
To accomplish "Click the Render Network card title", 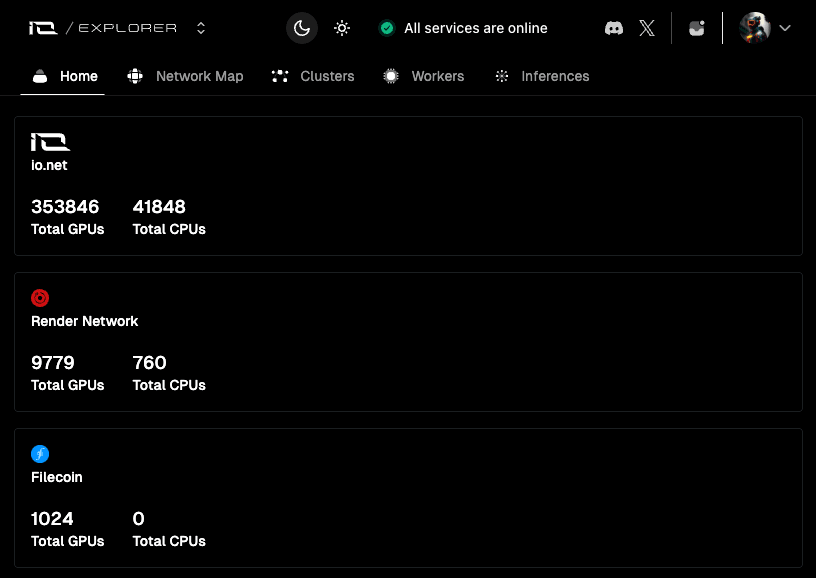I will click(x=85, y=321).
